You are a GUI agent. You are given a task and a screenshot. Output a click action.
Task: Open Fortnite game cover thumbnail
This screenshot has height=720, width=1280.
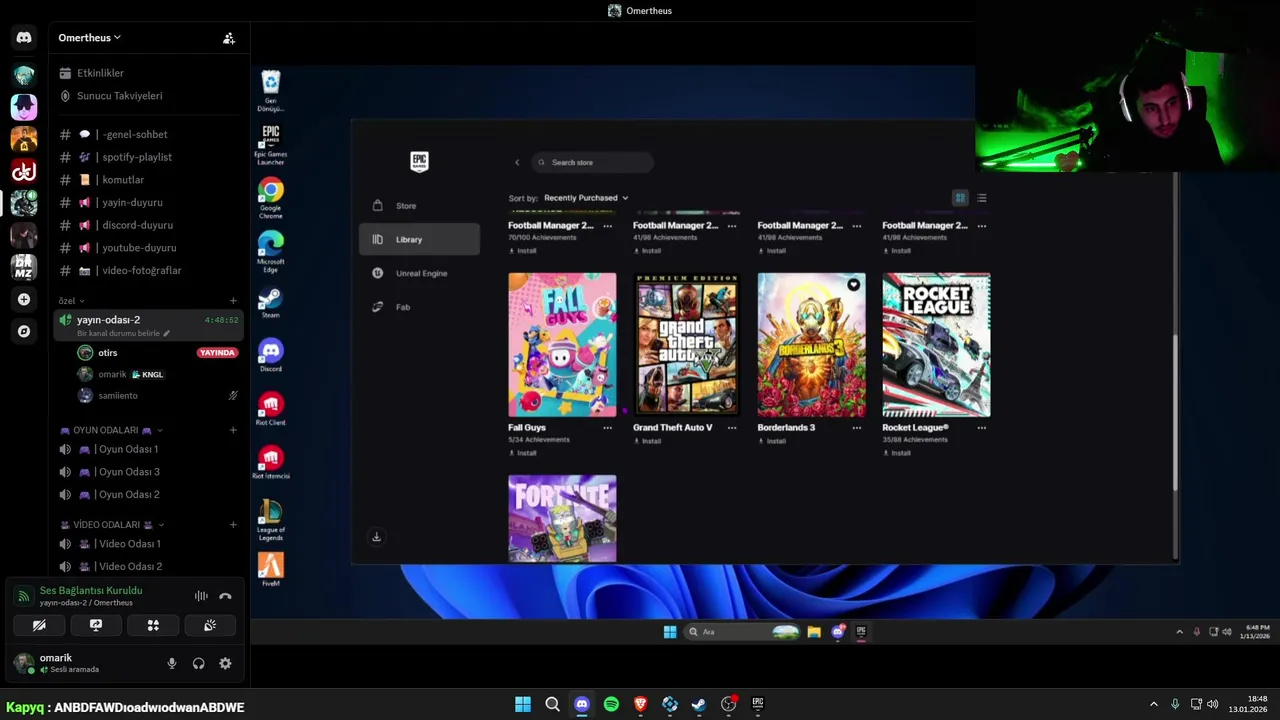562,519
